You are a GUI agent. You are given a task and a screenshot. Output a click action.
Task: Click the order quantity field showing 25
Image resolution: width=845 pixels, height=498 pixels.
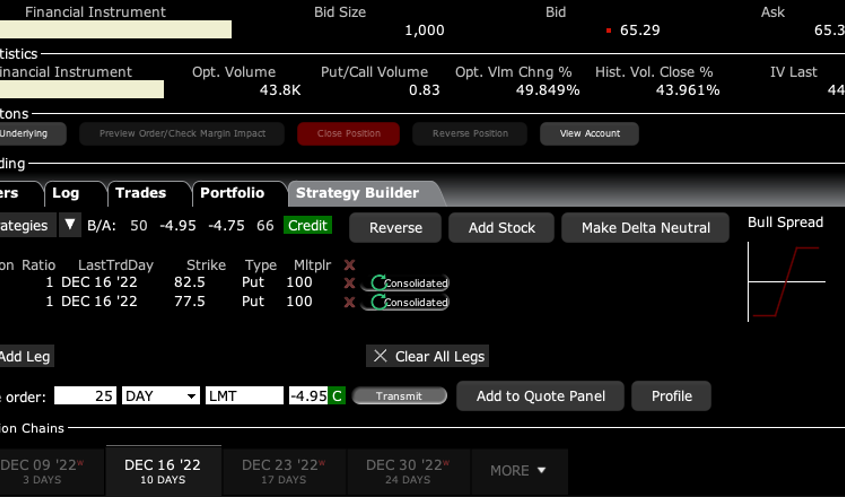(x=85, y=396)
